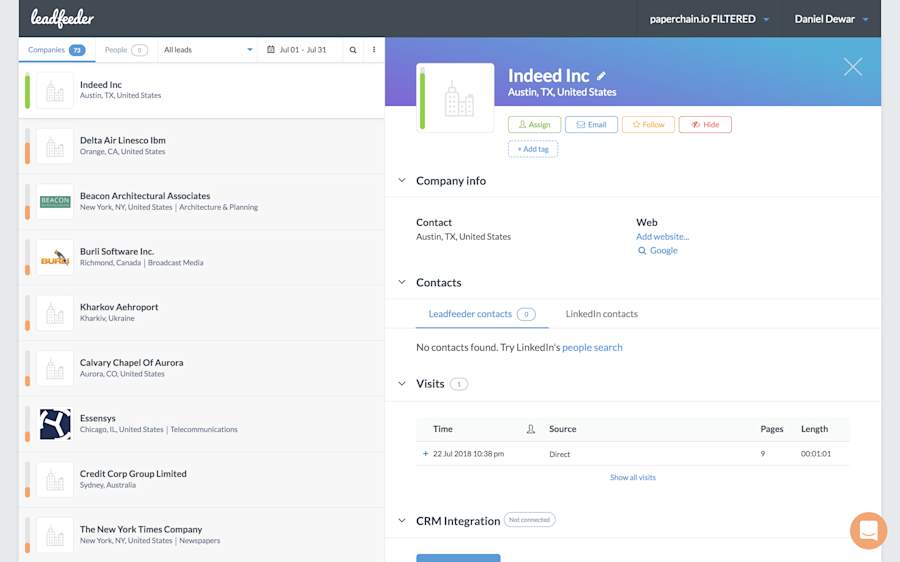This screenshot has height=562, width=900.
Task: Expand the 22 Jul 2018 visit with plus
Action: point(425,454)
